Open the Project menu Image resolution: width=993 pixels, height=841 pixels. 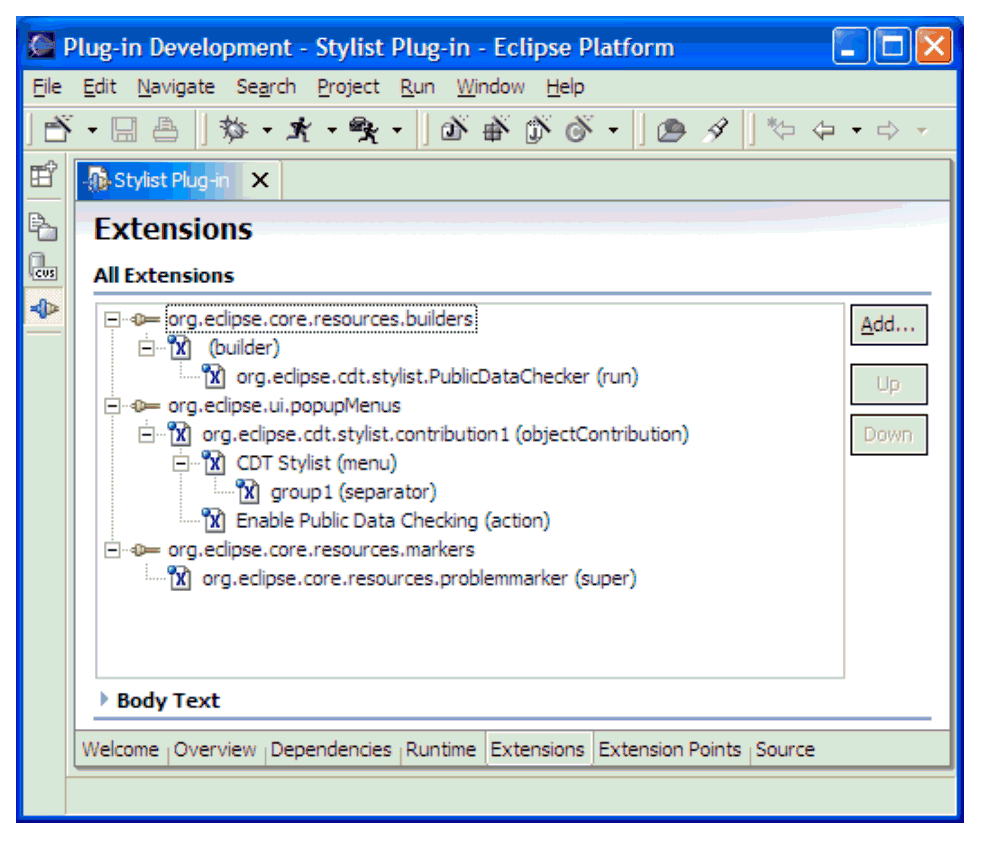348,87
